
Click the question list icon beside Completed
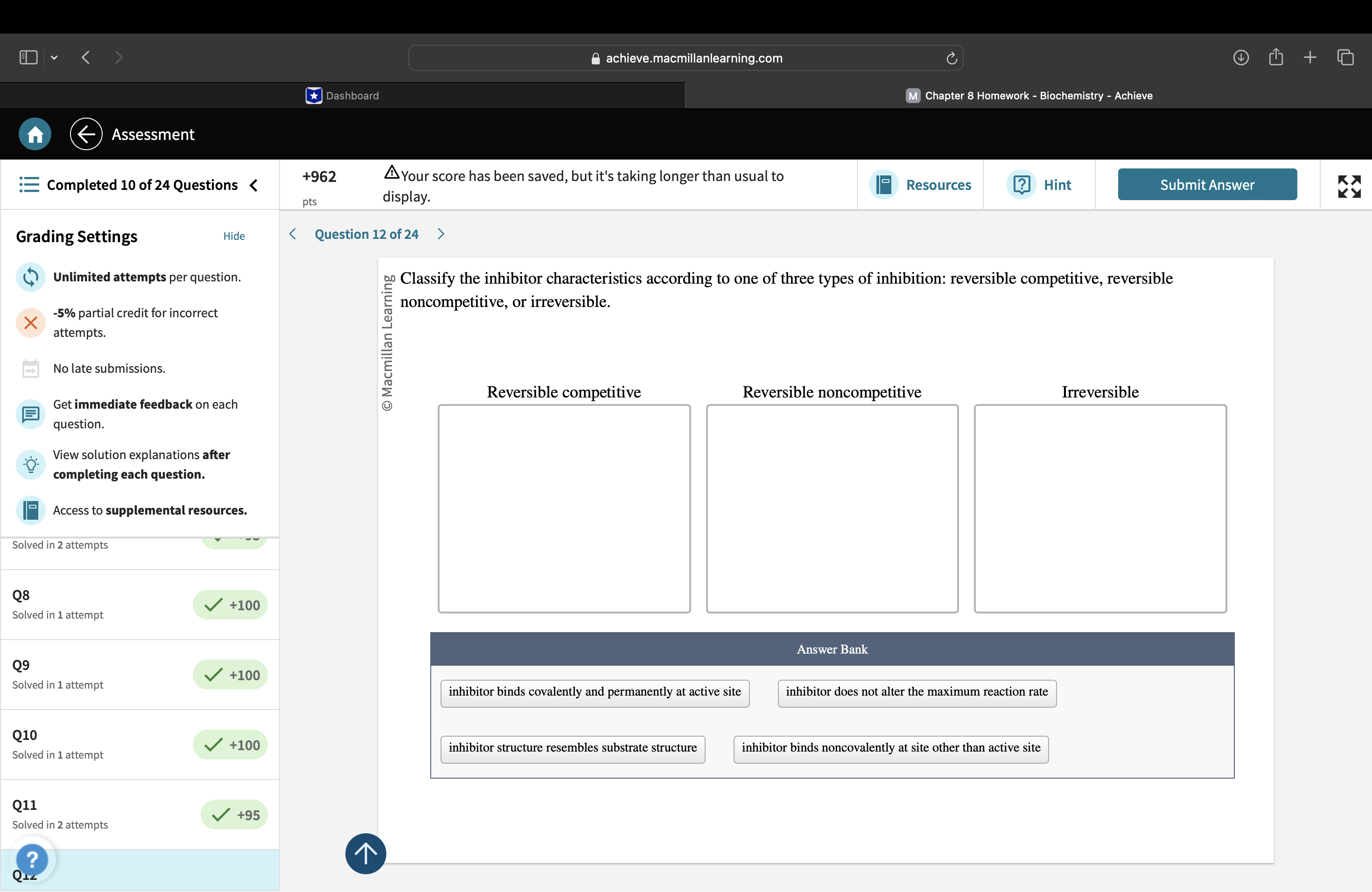click(x=28, y=184)
